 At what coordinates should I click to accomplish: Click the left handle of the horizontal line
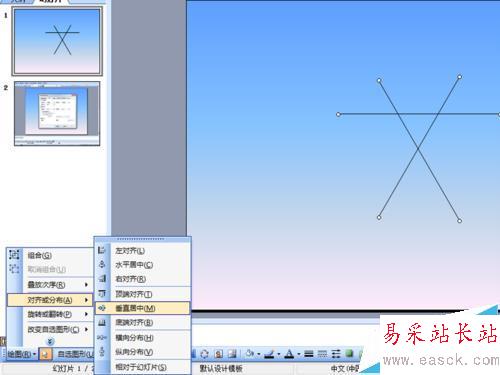pos(338,114)
